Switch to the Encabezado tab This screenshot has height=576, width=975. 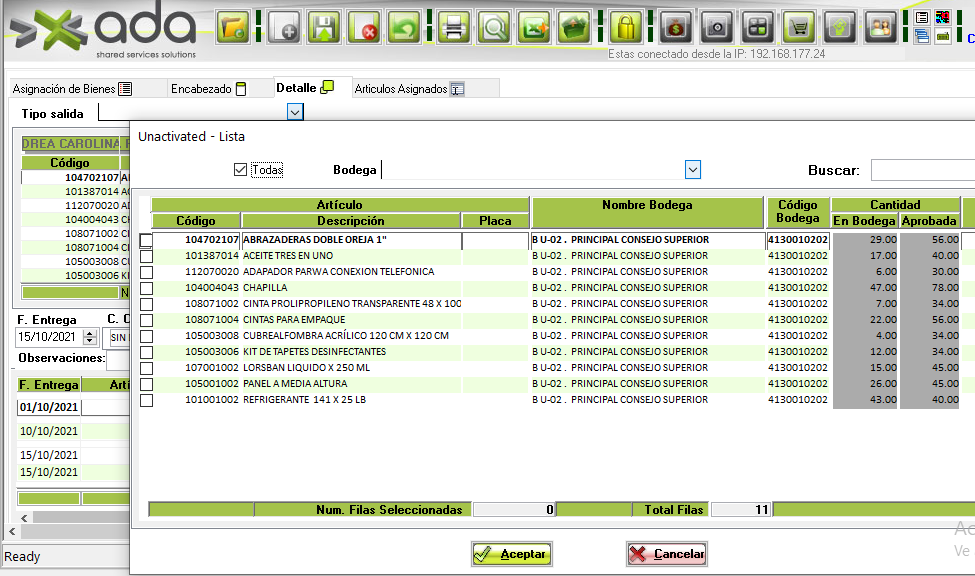(x=206, y=89)
